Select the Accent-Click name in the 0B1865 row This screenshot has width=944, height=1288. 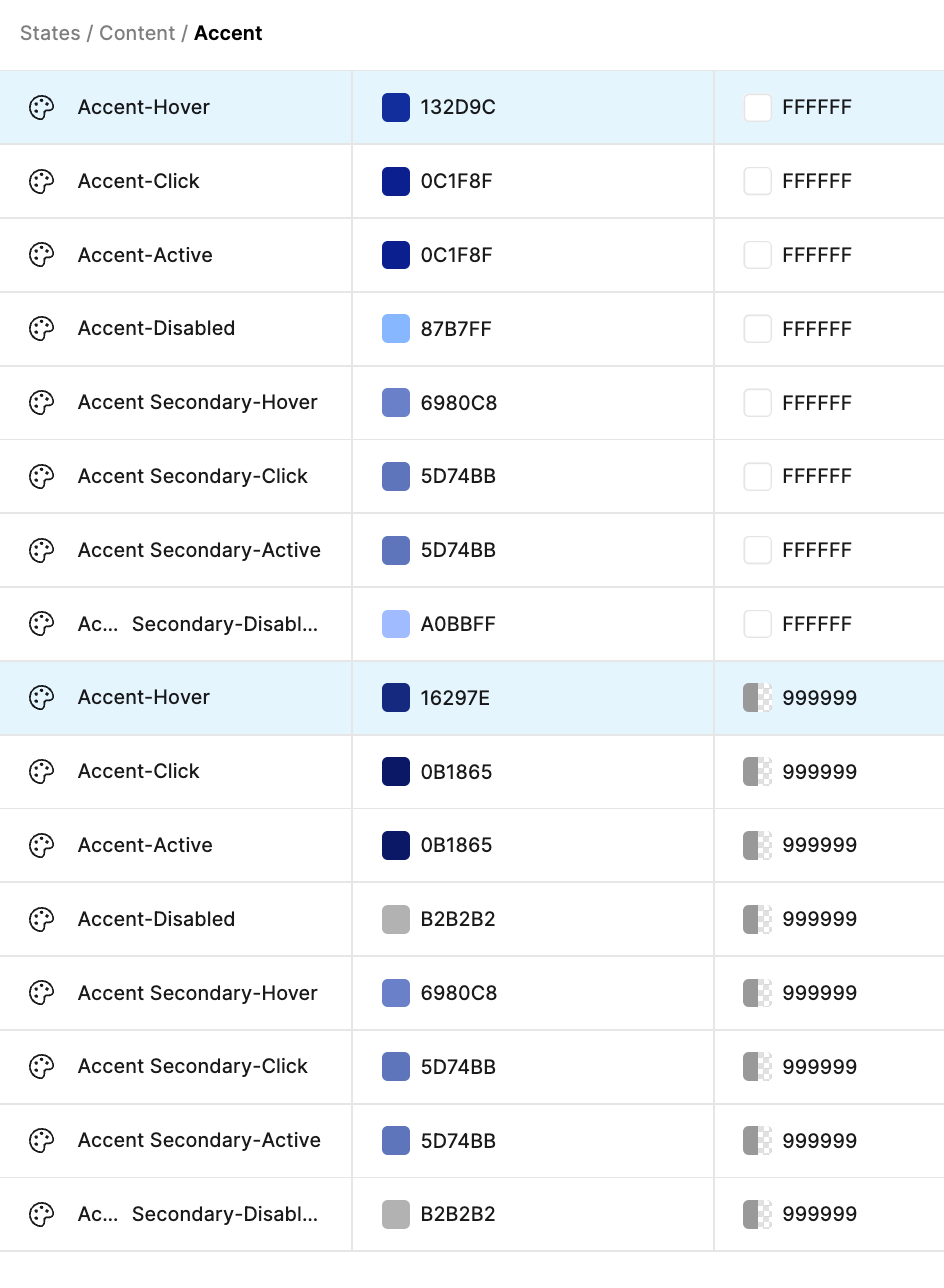tap(139, 771)
